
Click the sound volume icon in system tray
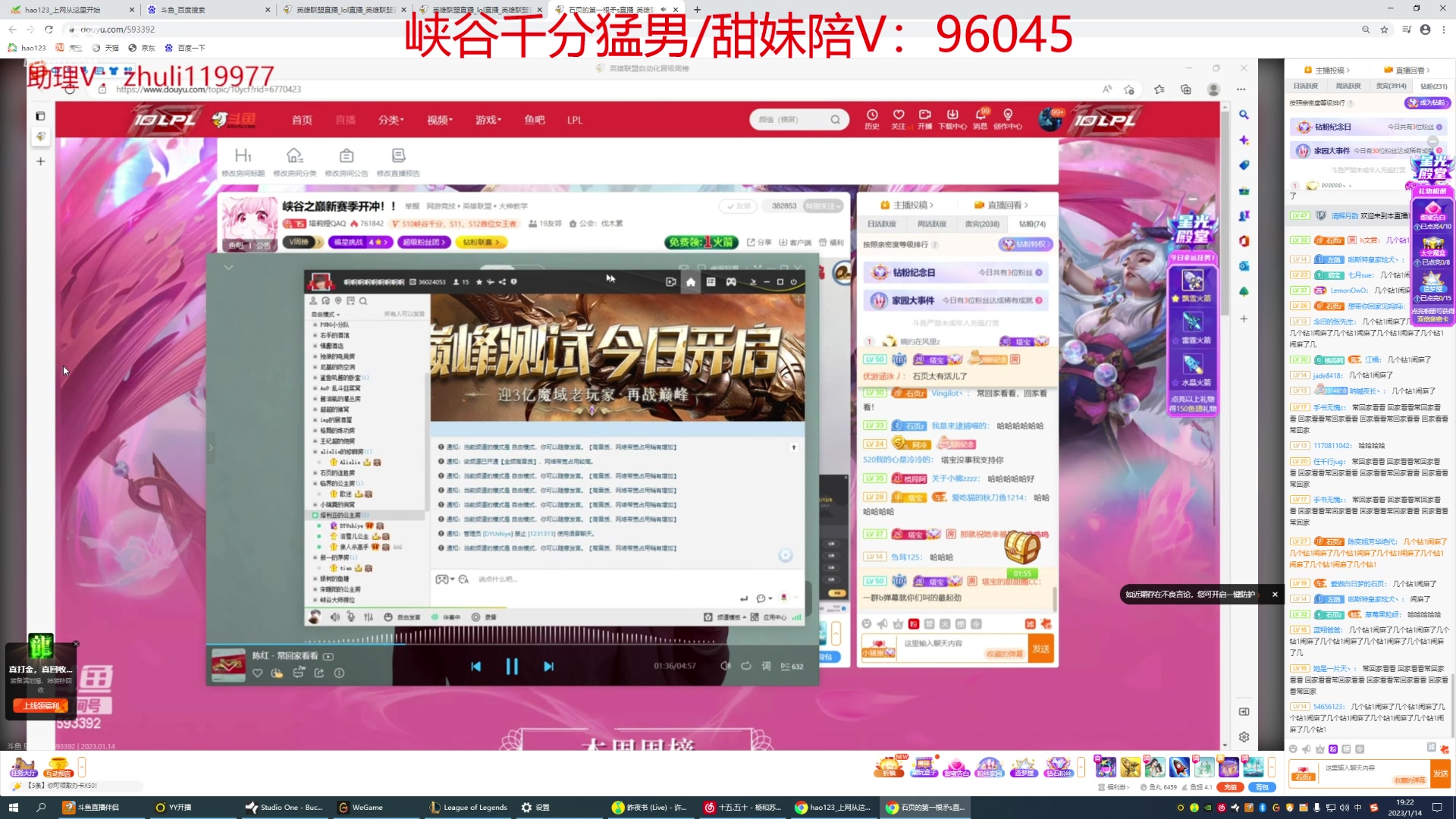tap(1344, 808)
